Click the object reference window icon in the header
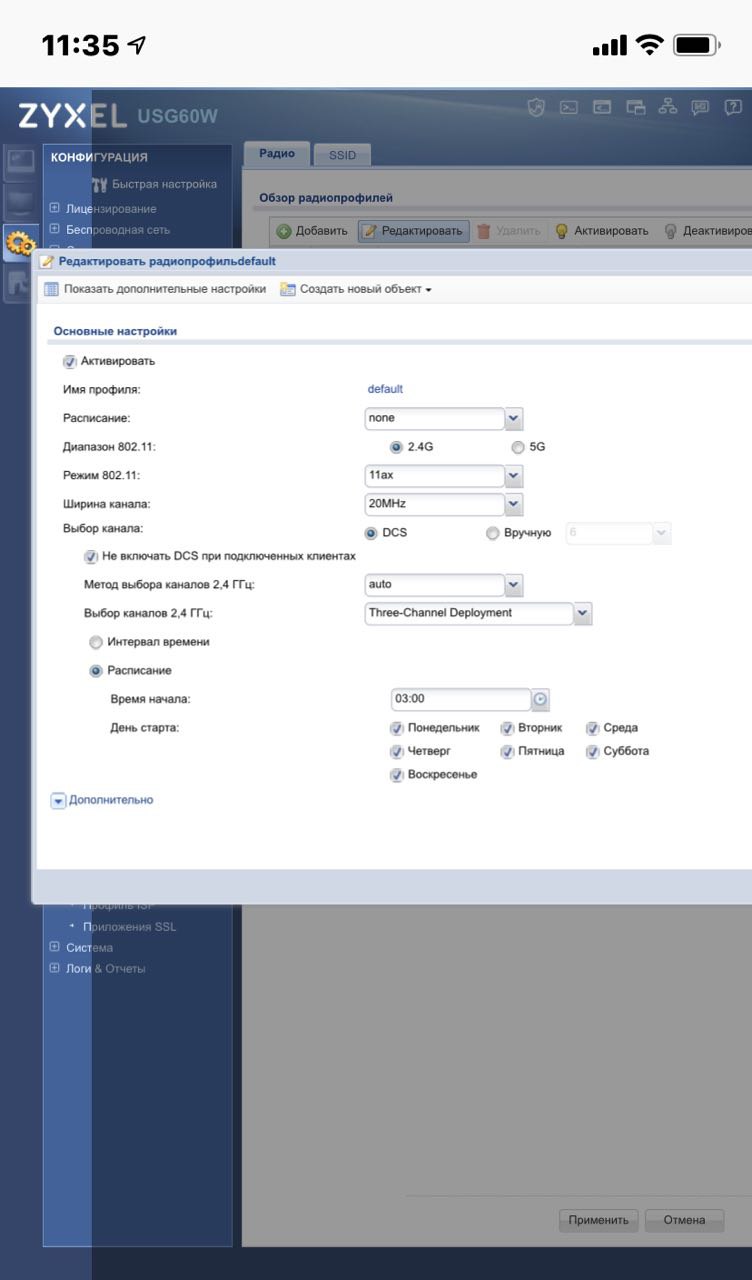Viewport: 752px width, 1280px height. [602, 108]
